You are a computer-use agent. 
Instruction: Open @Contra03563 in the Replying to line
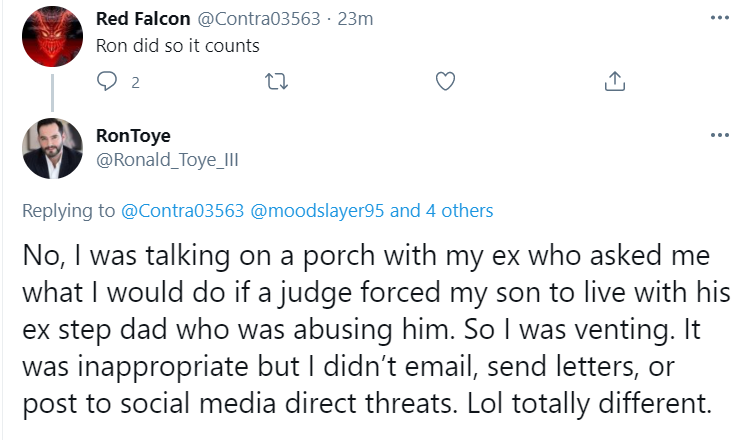182,211
